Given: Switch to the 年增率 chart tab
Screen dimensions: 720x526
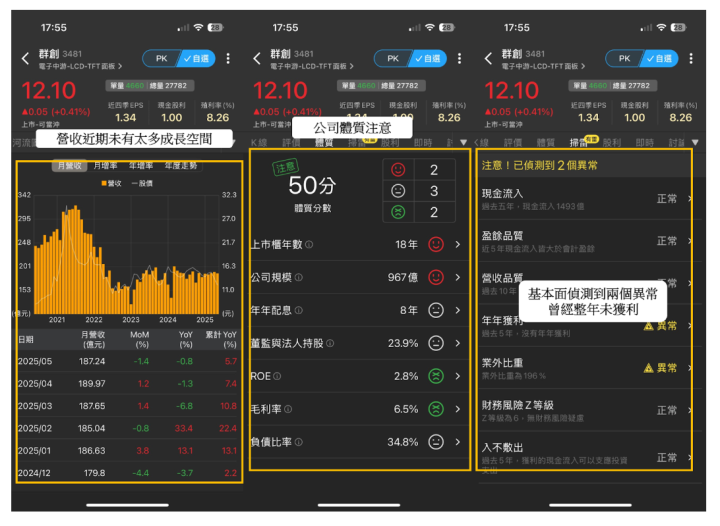Looking at the screenshot, I should [x=141, y=166].
